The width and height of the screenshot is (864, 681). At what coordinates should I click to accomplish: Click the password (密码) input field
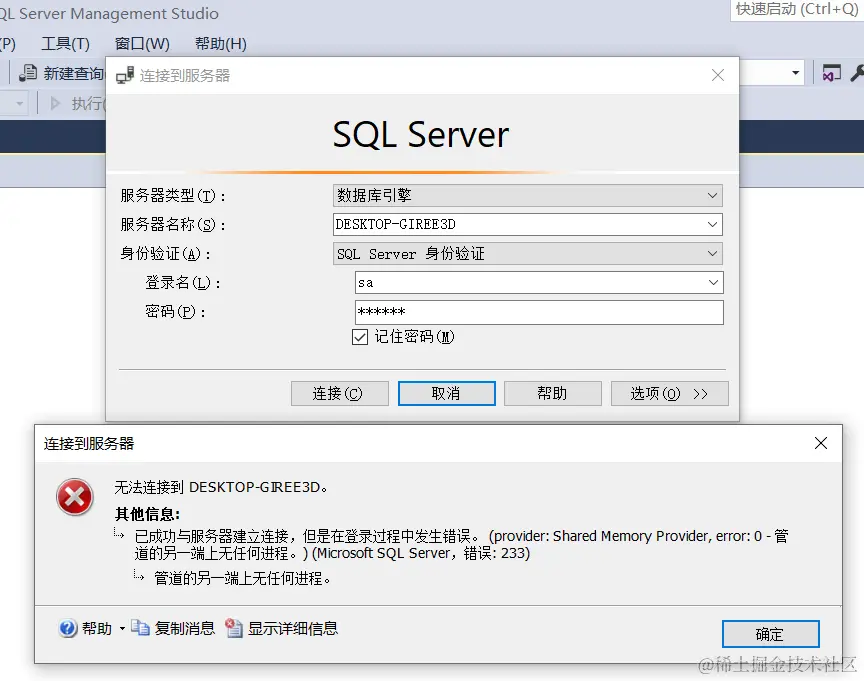(539, 312)
